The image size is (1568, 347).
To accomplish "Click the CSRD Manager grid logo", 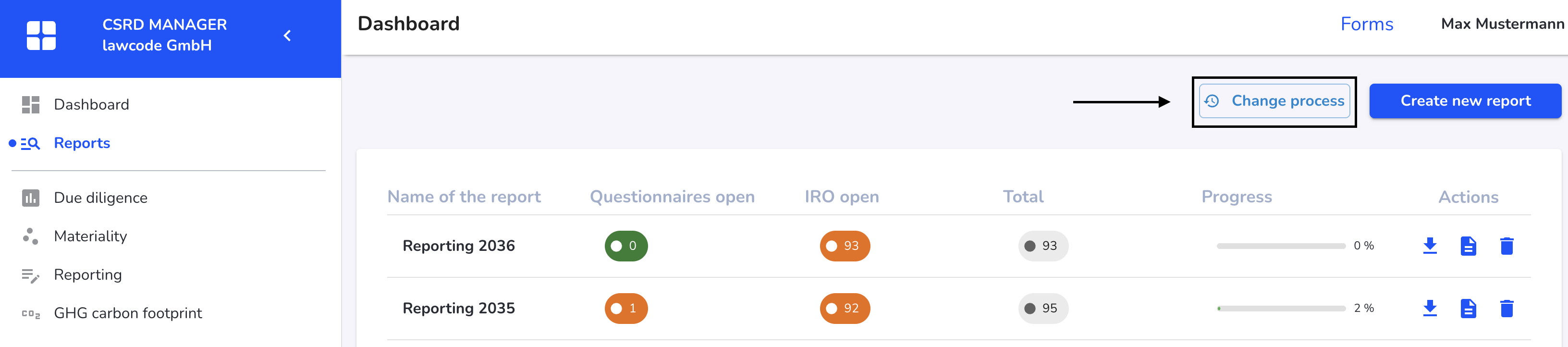I will [41, 35].
